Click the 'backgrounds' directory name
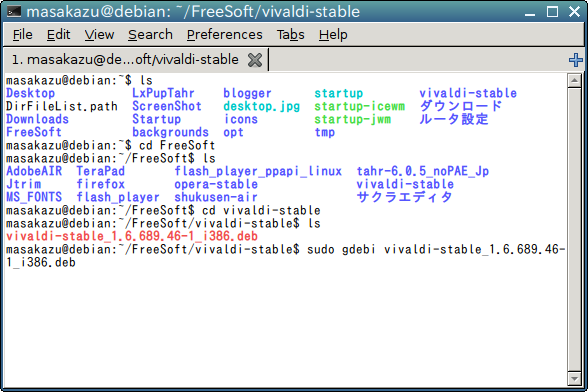Viewport: 588px width, 392px height. click(170, 132)
